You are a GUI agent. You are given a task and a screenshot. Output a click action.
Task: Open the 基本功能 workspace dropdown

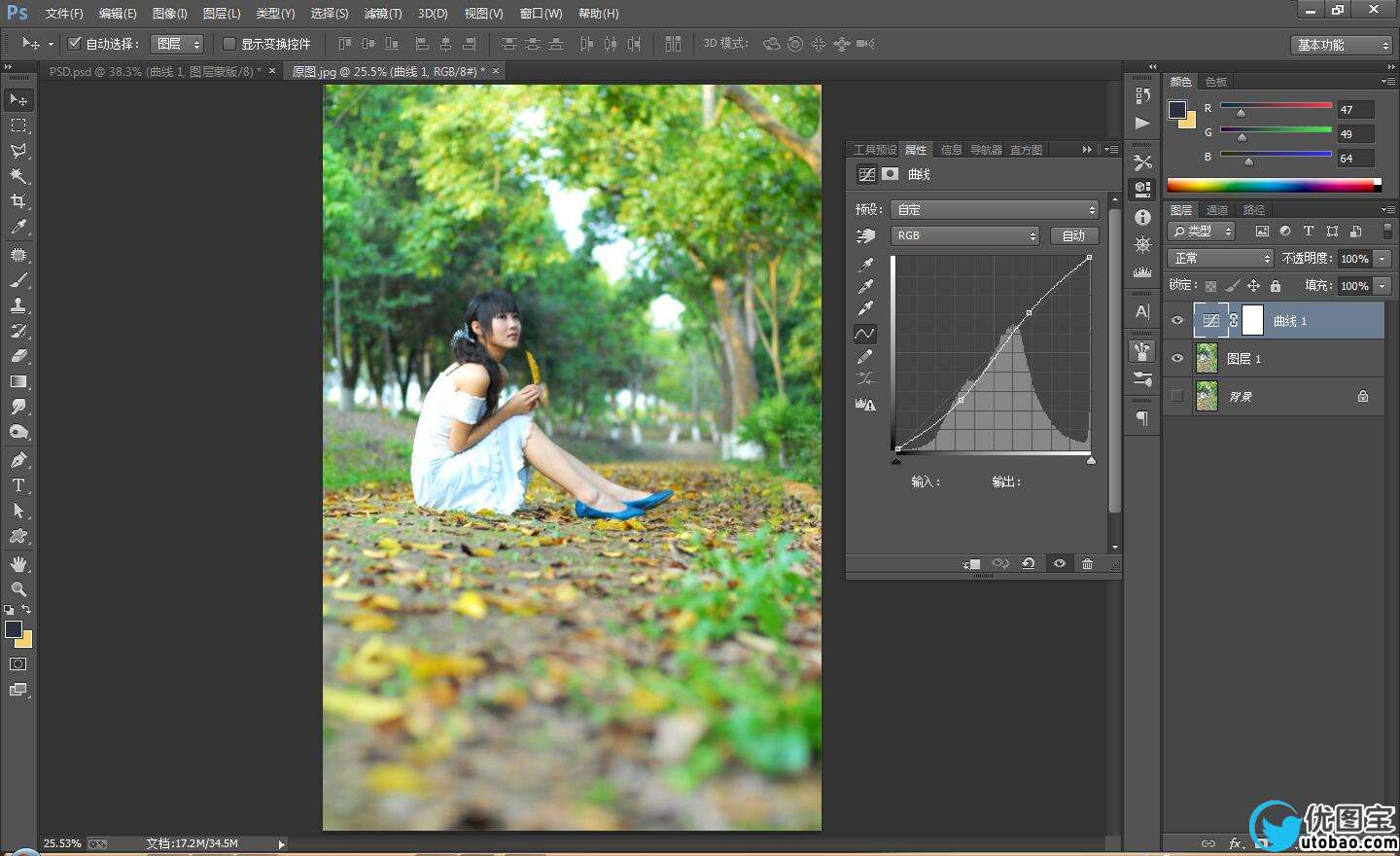1343,45
